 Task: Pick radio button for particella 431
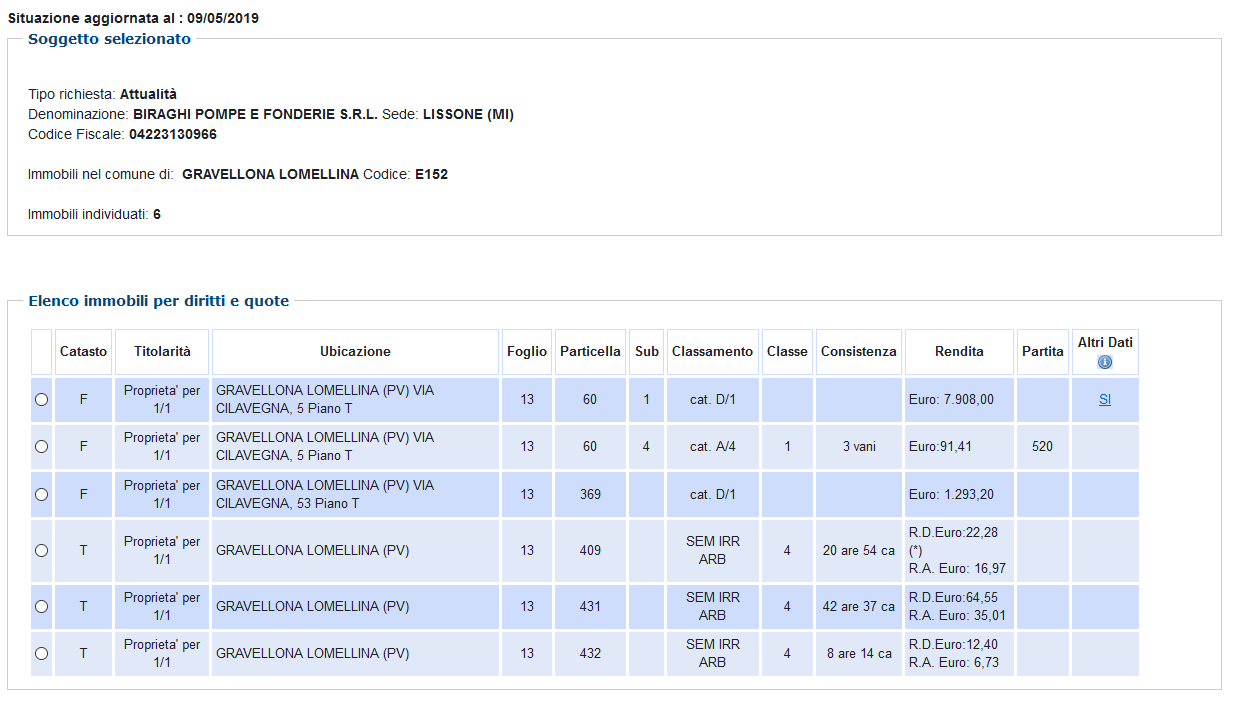[41, 606]
